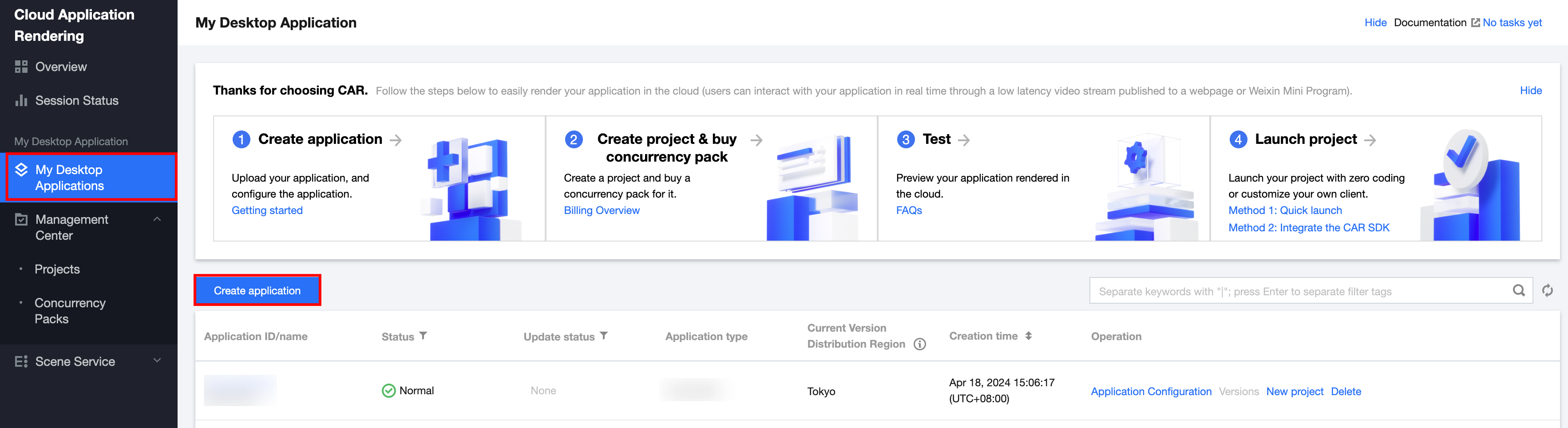Click the Create application button
Screen dimensions: 1568x428
pyautogui.click(x=257, y=290)
